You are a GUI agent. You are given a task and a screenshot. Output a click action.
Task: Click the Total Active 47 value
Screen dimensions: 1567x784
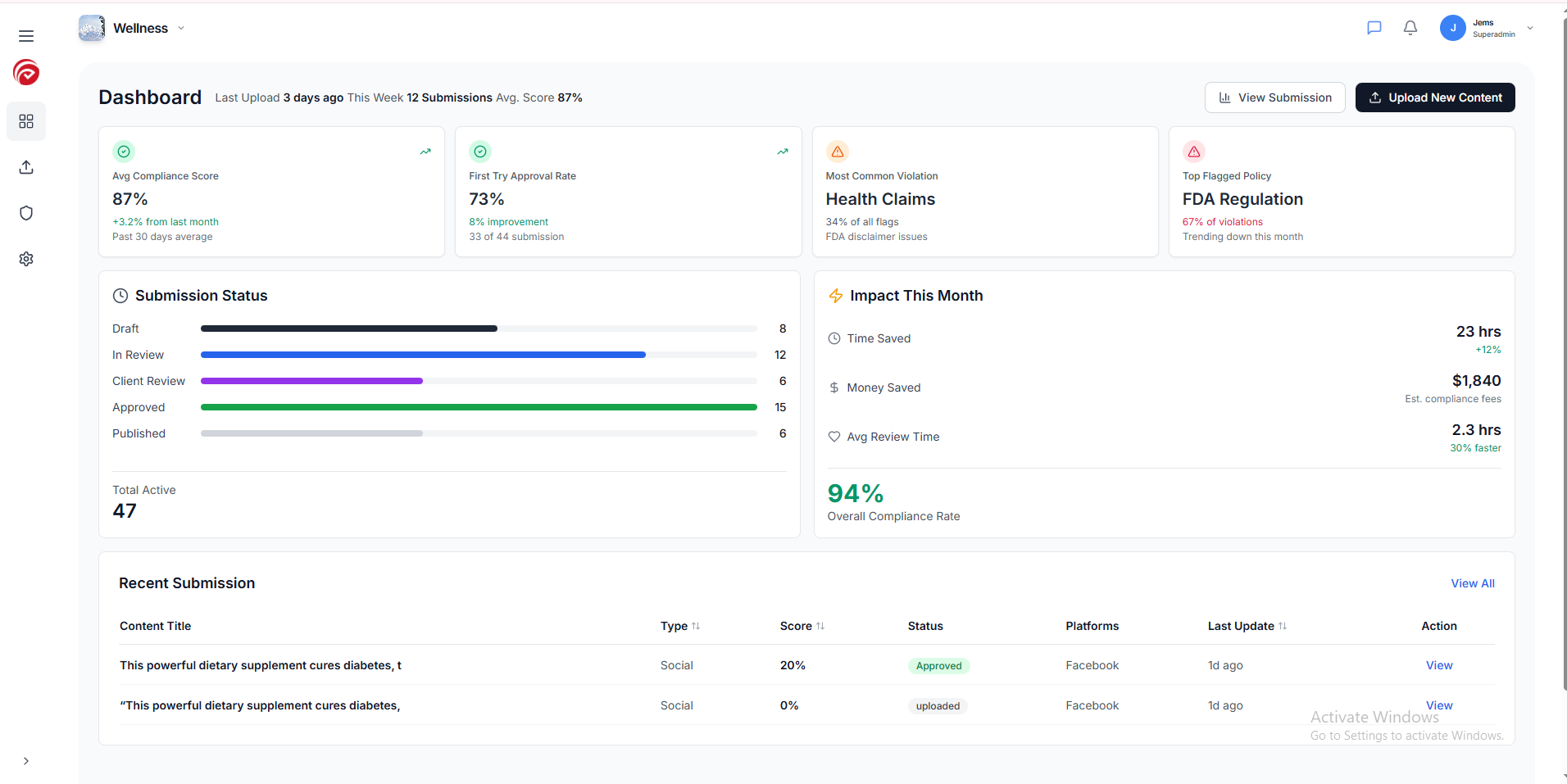coord(125,511)
